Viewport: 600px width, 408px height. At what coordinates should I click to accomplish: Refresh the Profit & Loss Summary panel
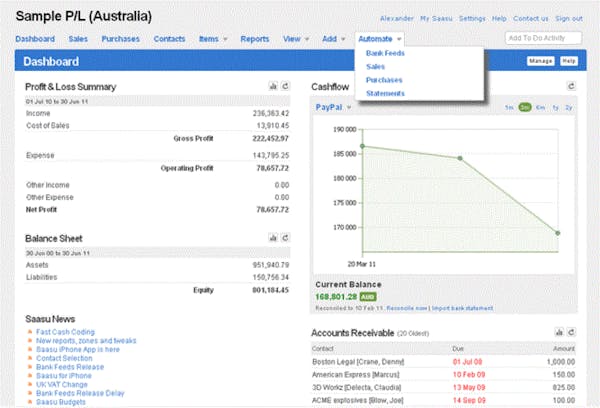pos(285,86)
